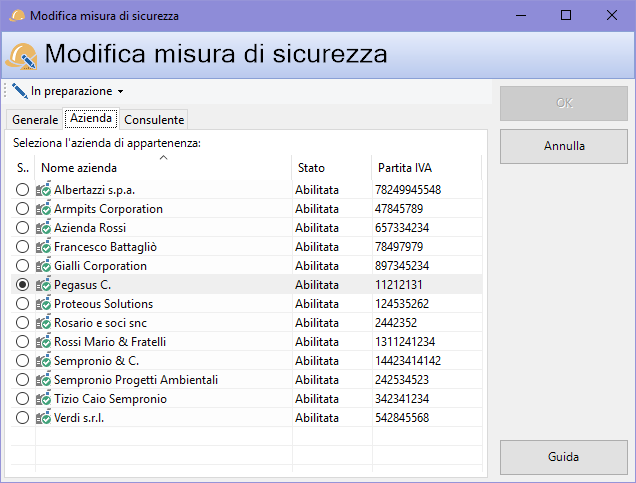Select the Tizio Caio Sempronio radio button
Image resolution: width=636 pixels, height=483 pixels.
pyautogui.click(x=22, y=399)
